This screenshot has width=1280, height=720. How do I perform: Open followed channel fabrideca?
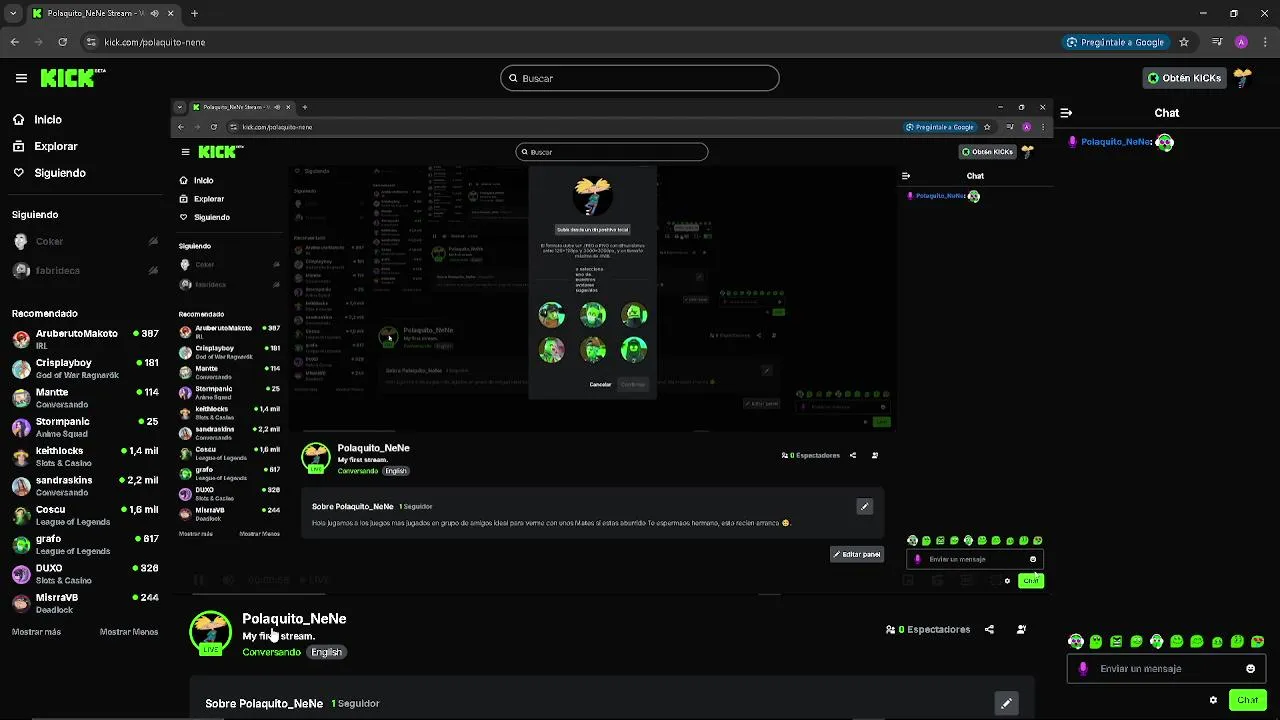click(85, 270)
